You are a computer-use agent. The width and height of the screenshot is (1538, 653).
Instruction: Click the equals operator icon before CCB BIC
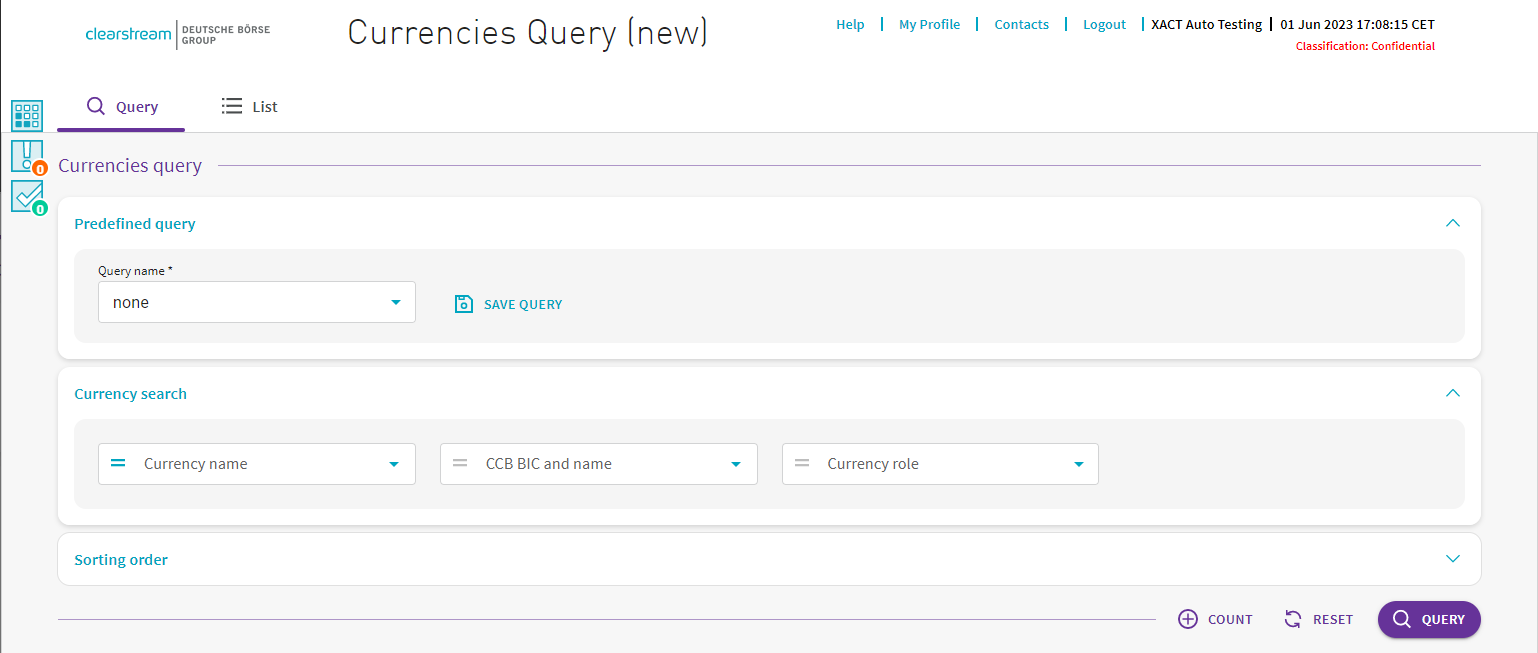tap(460, 463)
